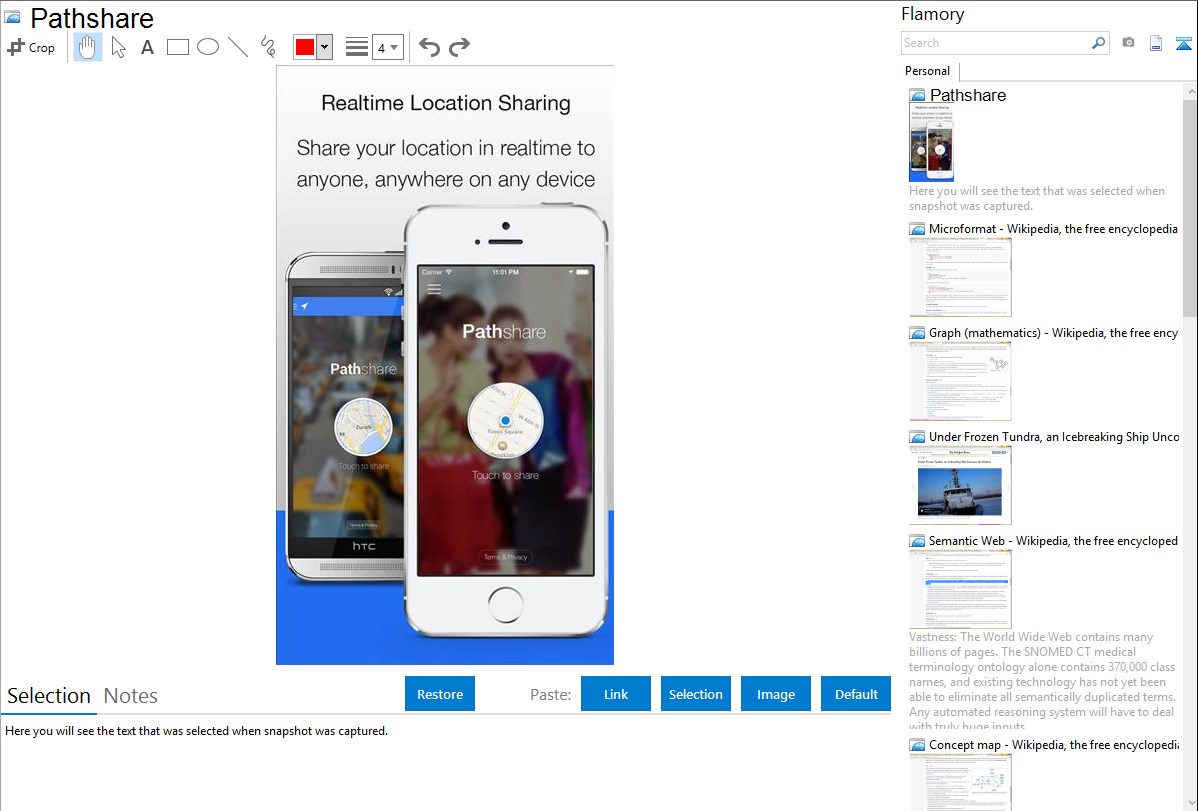Select the freehand scribble tool
This screenshot has height=811, width=1198.
(267, 47)
